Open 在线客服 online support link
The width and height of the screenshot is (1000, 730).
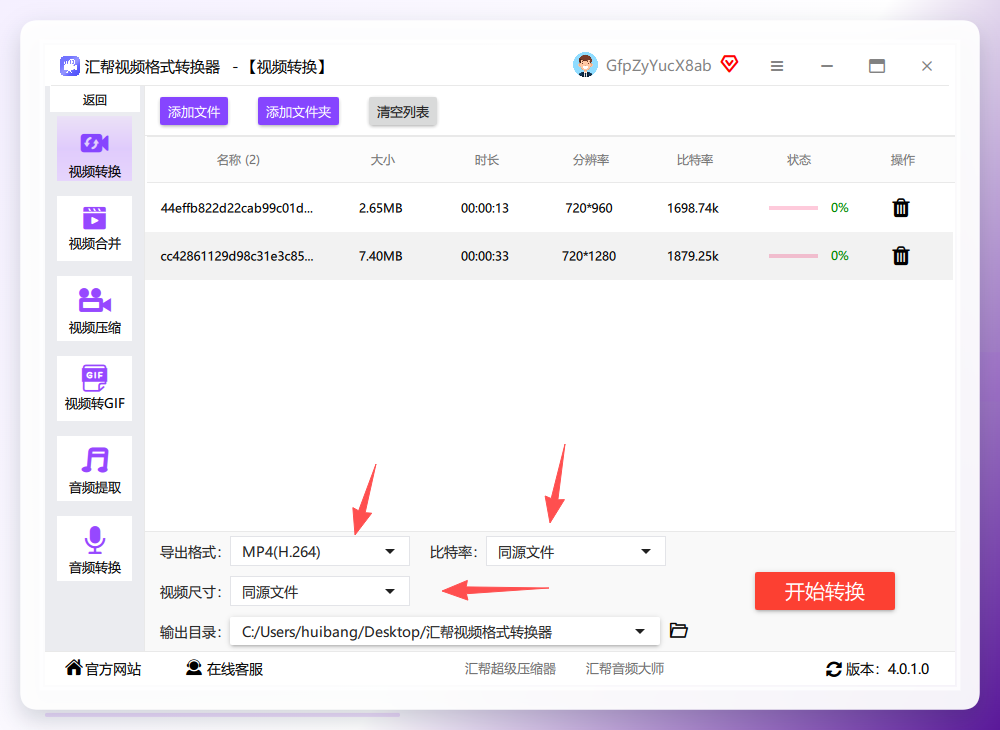[224, 669]
